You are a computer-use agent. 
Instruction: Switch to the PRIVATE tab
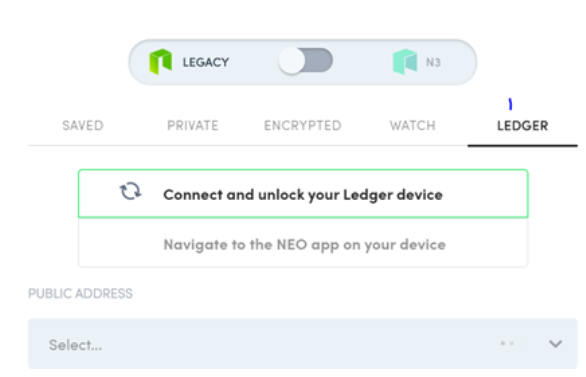[192, 126]
